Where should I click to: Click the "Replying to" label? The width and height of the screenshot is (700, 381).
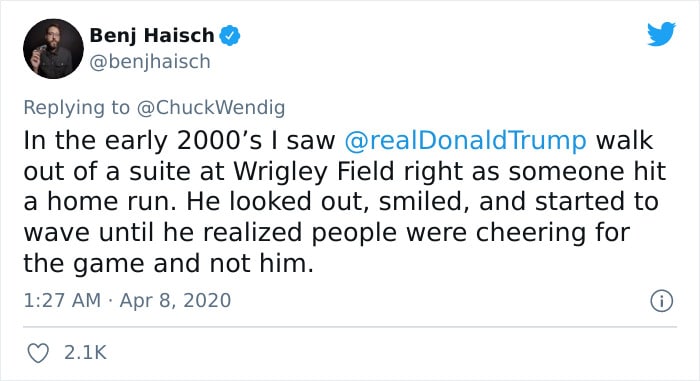(x=76, y=108)
